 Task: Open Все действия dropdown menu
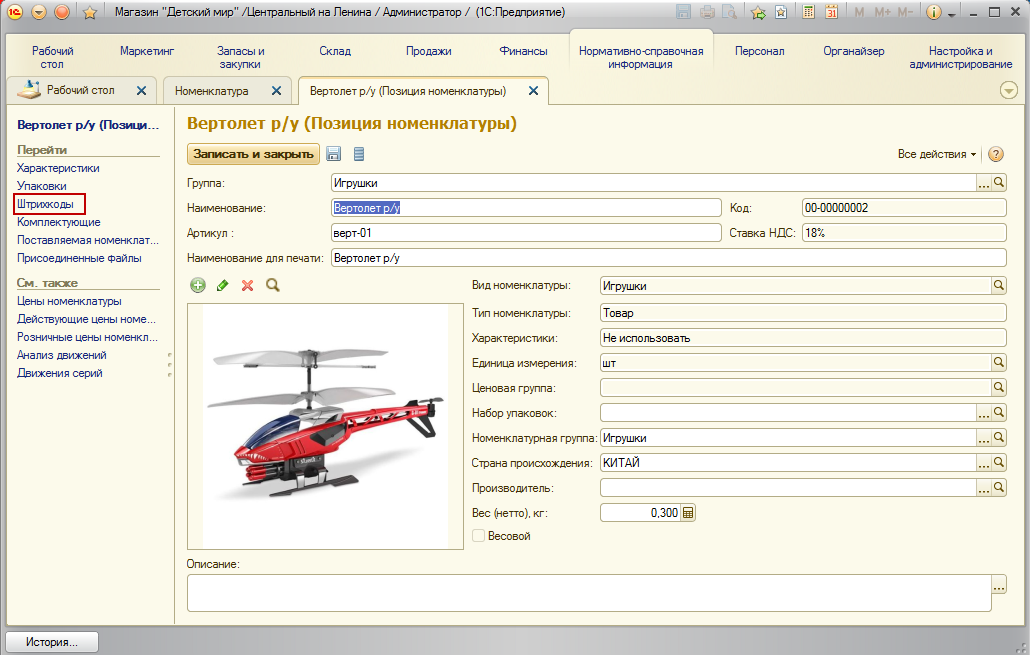[x=937, y=154]
